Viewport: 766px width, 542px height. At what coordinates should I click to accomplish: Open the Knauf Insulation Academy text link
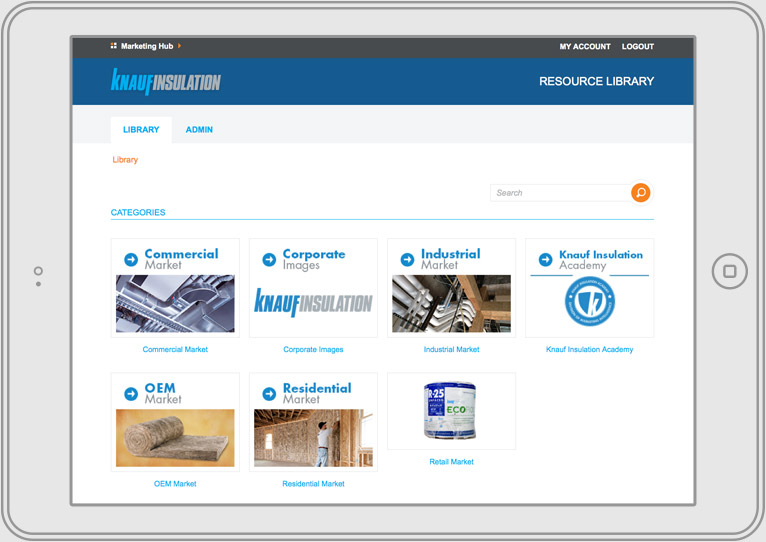click(590, 349)
